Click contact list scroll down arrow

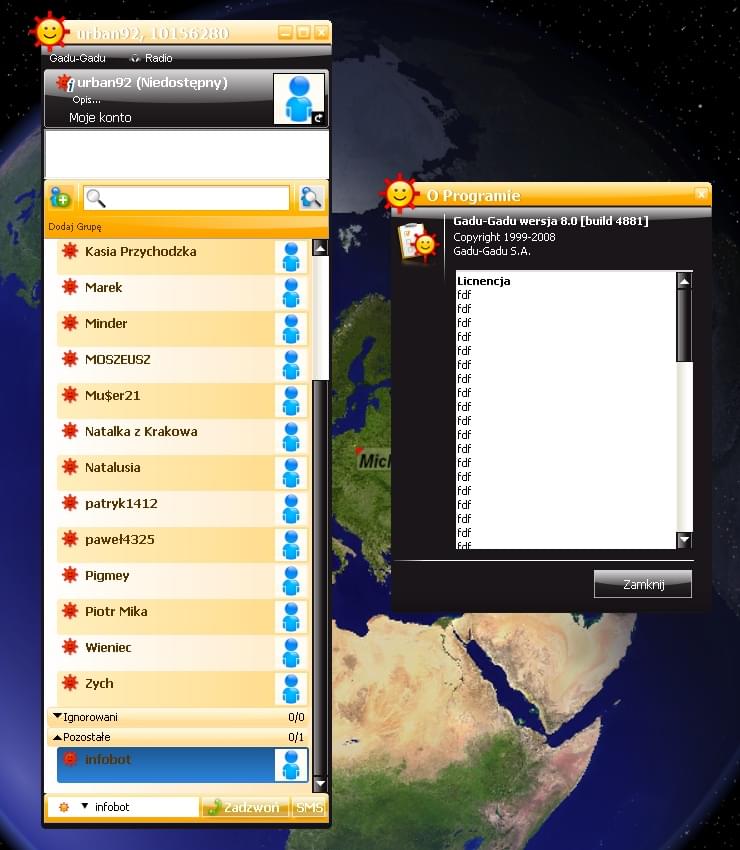pos(320,783)
